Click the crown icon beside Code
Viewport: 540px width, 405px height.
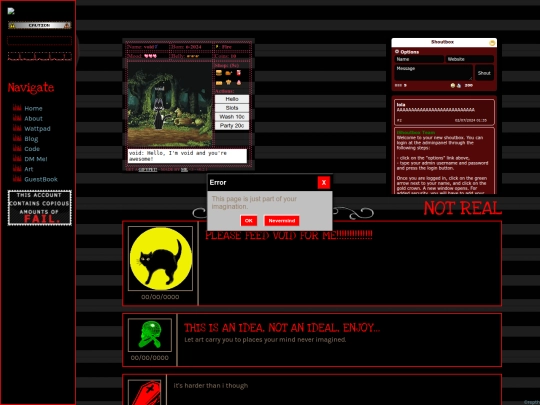(x=17, y=148)
